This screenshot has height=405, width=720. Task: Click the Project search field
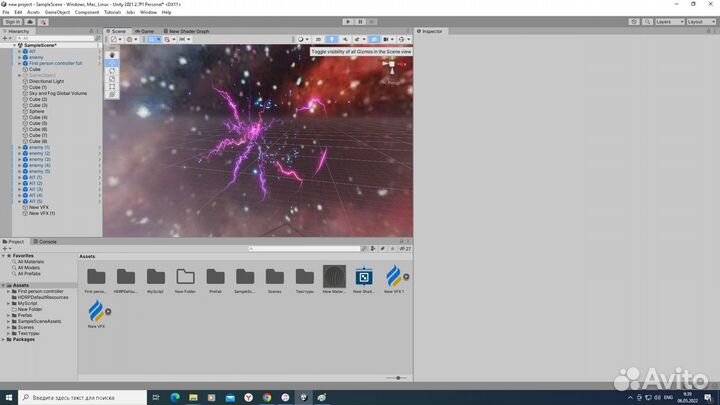pyautogui.click(x=304, y=248)
